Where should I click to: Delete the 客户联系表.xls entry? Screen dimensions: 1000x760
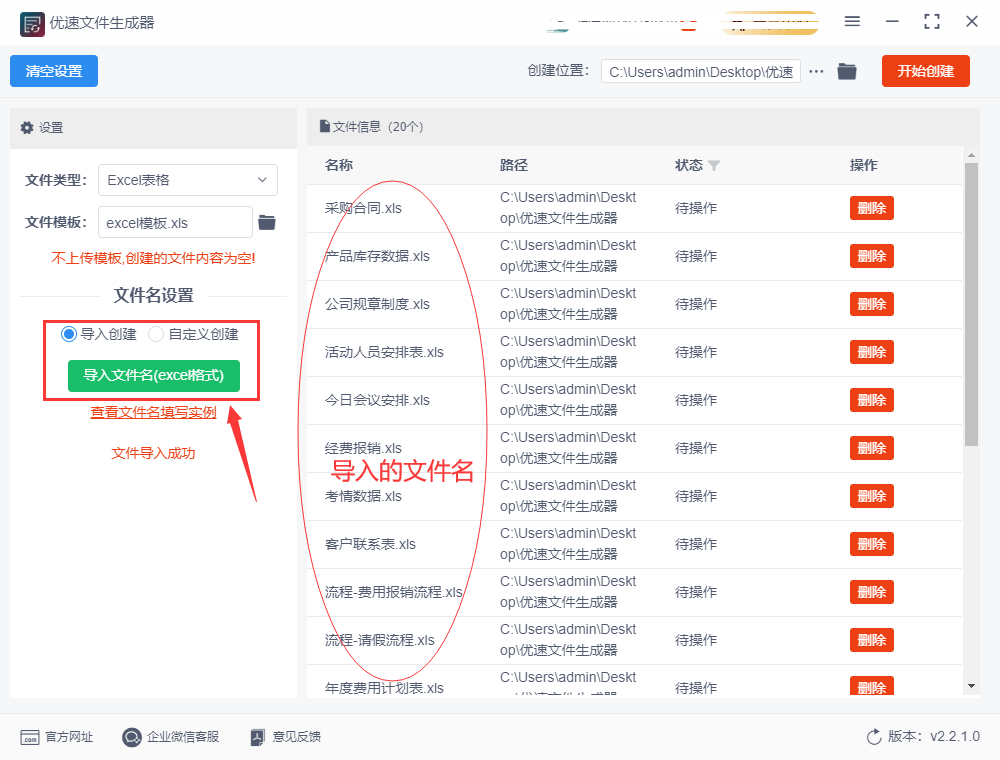click(871, 544)
